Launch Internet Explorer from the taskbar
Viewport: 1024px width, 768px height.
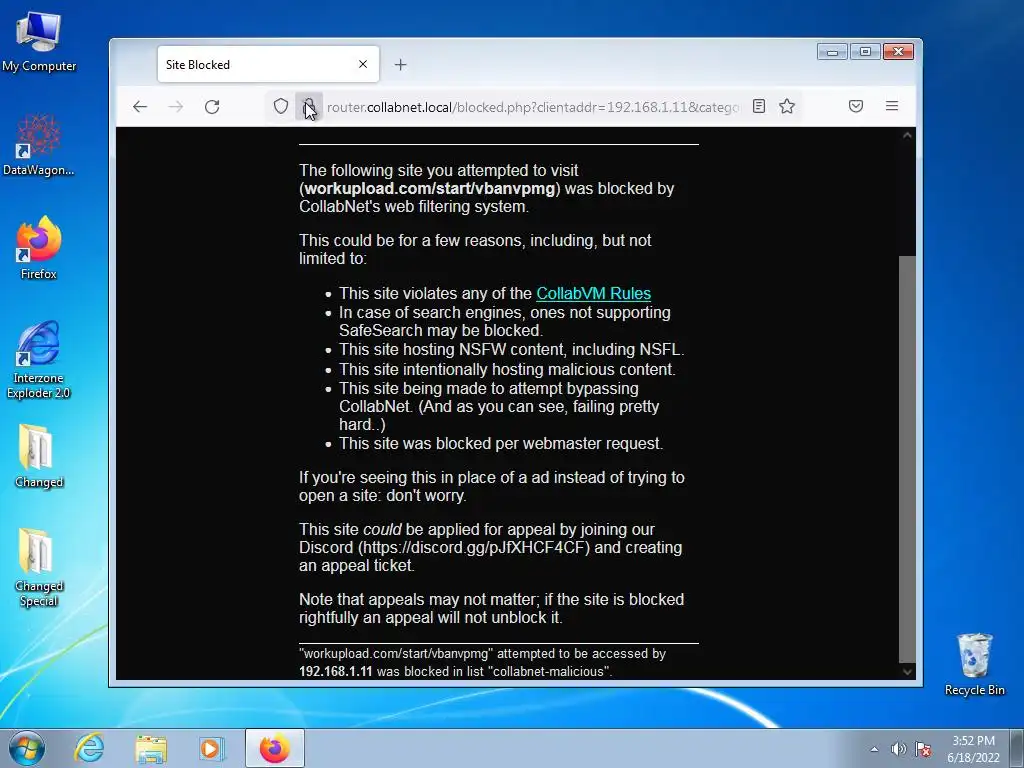click(x=89, y=748)
